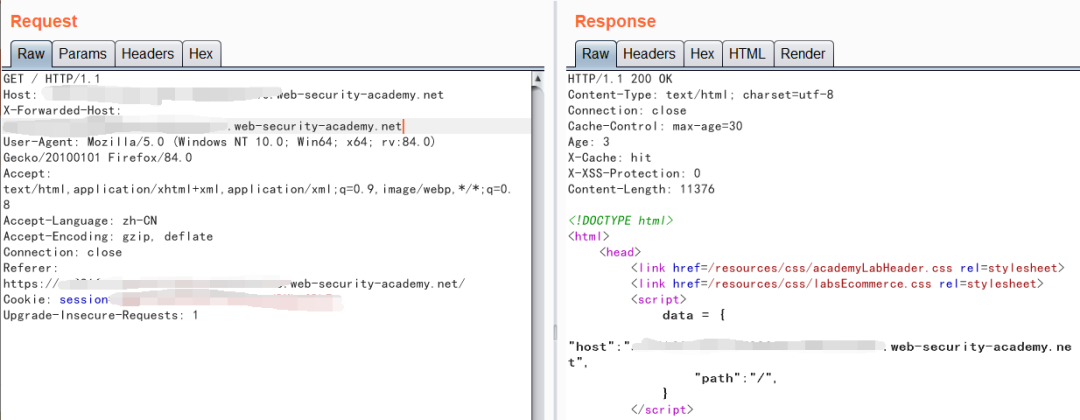
Task: Click the 'Accept-Language: zh-CN' line
Action: tap(82, 221)
